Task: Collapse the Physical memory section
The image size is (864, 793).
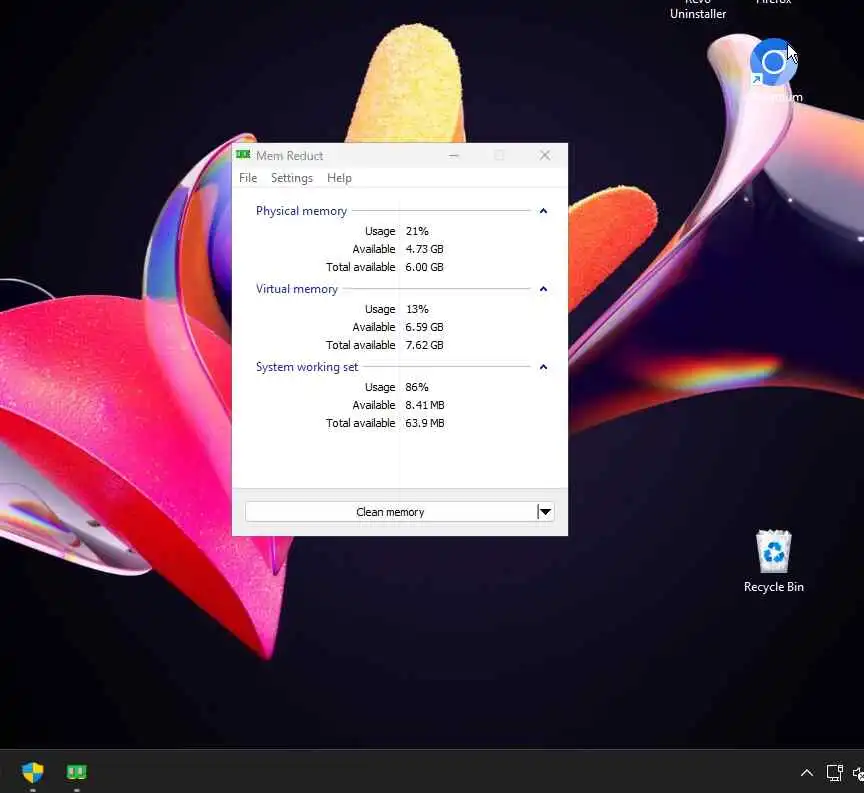Action: pos(543,211)
